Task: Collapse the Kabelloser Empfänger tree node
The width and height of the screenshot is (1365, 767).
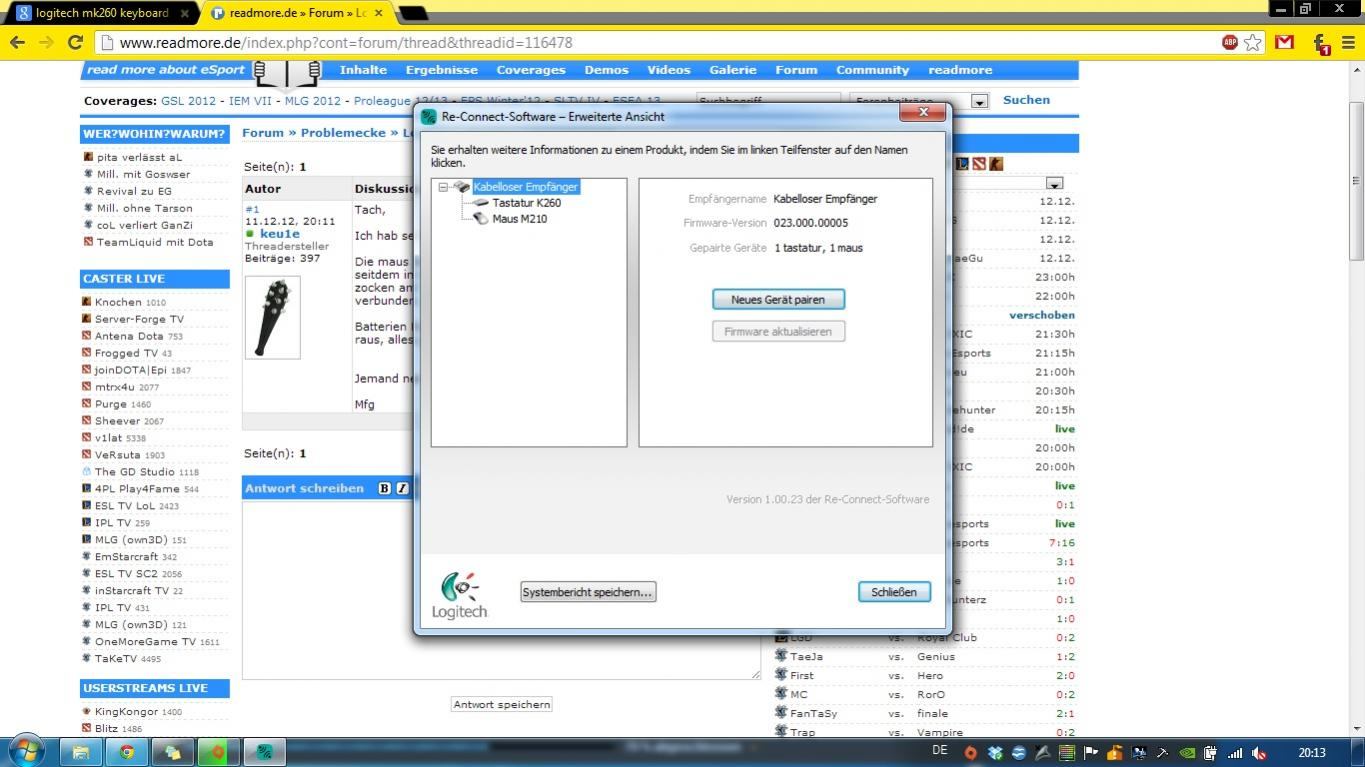Action: pos(443,187)
